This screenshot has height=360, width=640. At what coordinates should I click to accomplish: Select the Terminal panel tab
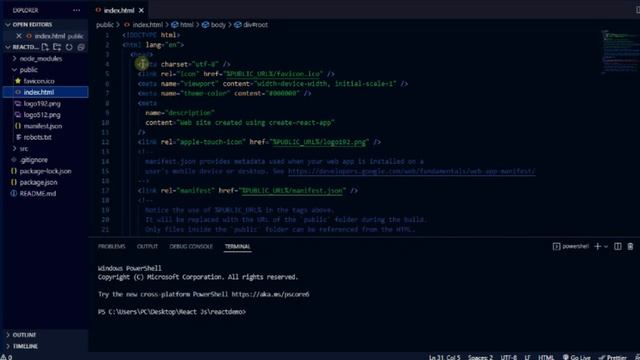point(237,247)
